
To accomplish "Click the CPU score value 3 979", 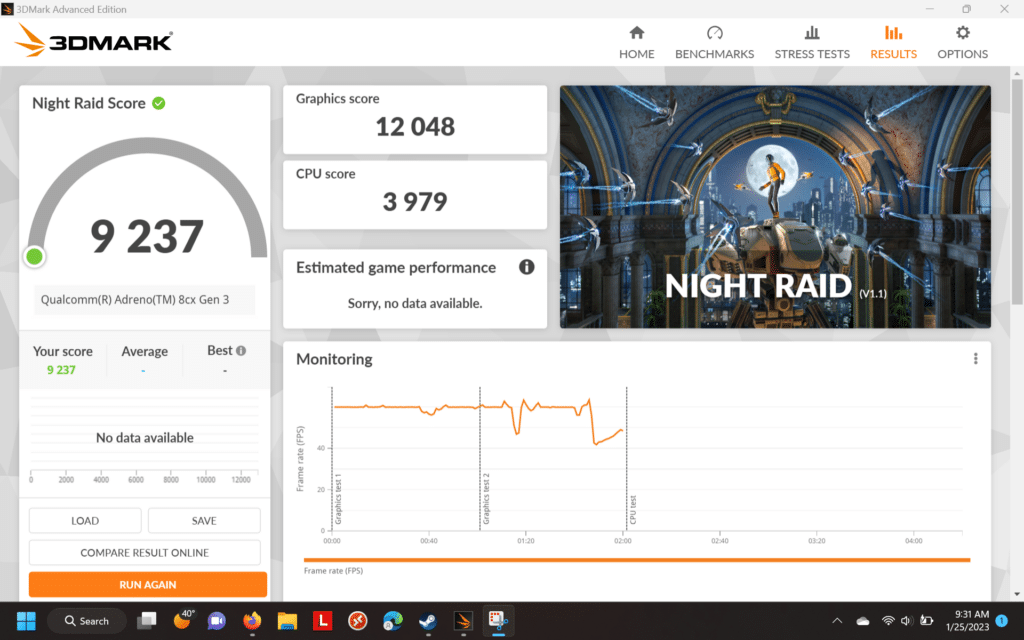I will (x=415, y=202).
